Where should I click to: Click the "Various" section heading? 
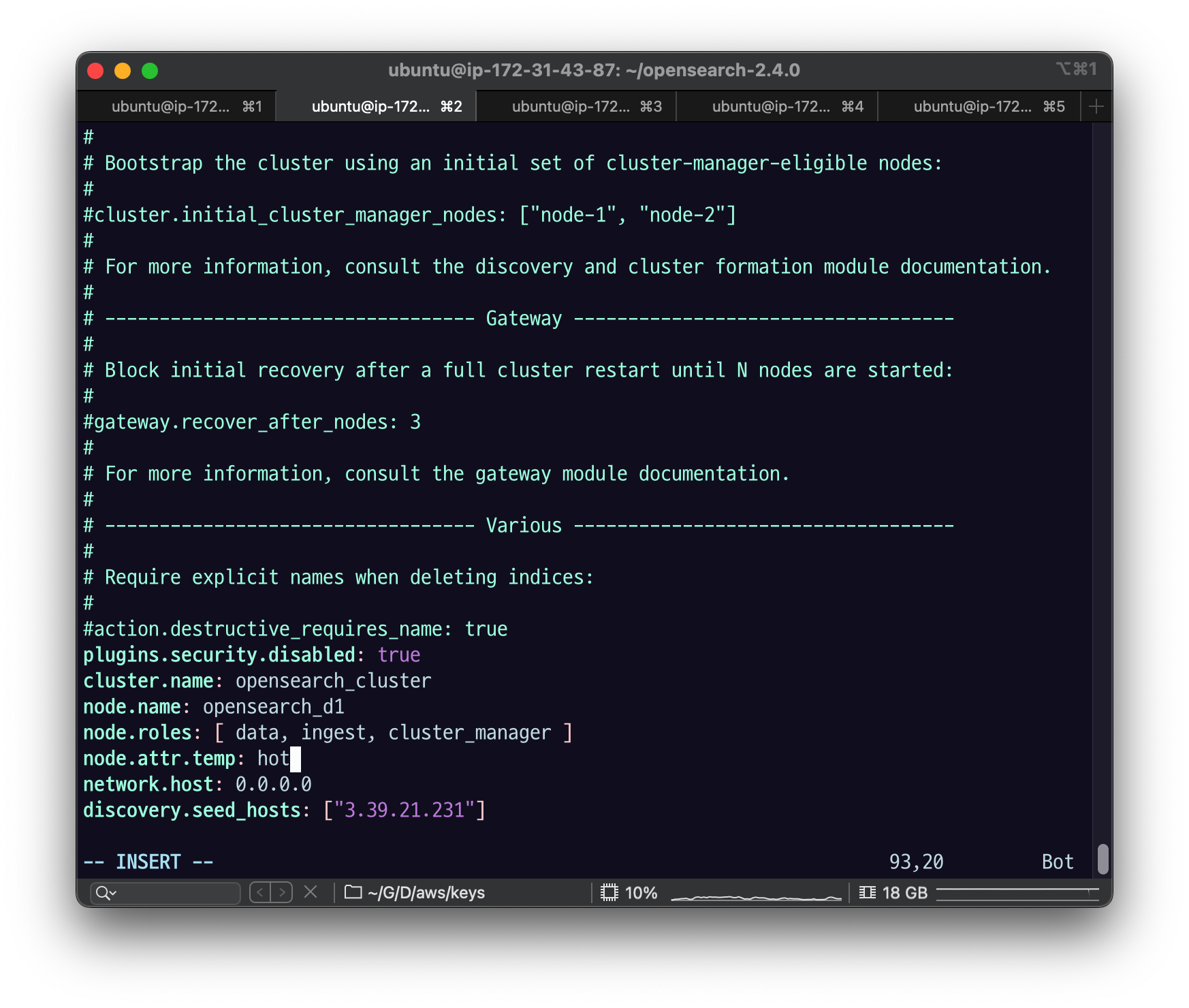point(524,526)
